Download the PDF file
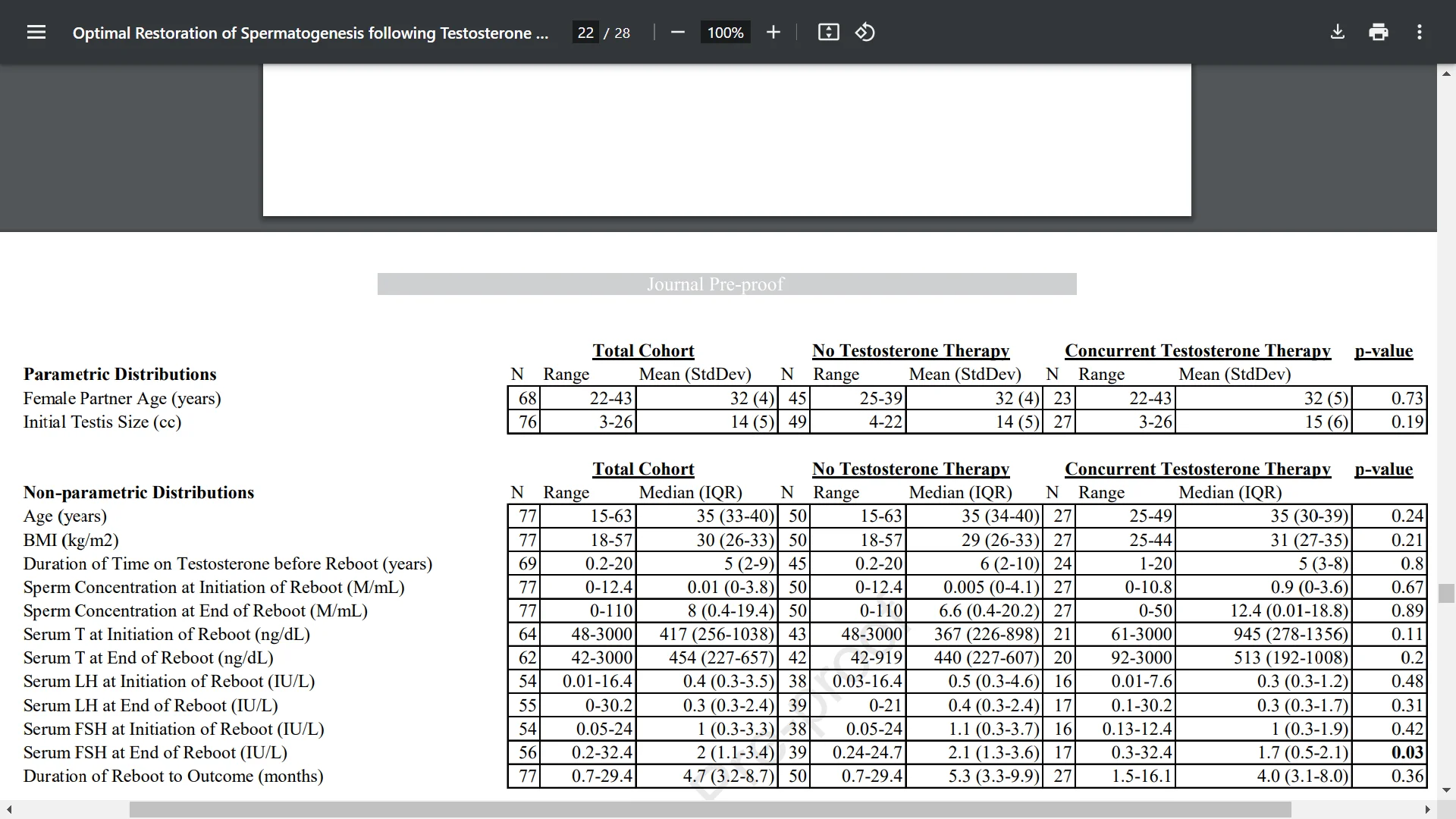Image resolution: width=1456 pixels, height=819 pixels. pos(1338,32)
